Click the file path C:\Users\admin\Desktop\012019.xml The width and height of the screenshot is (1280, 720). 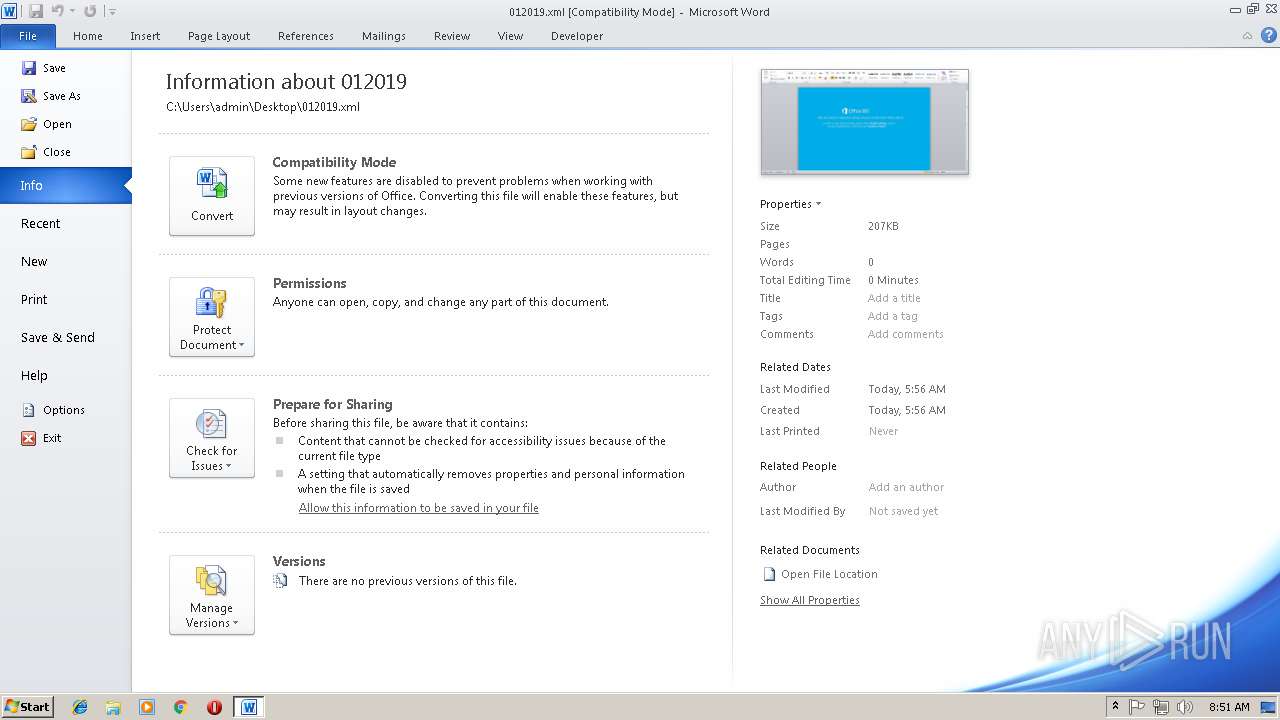coord(263,107)
